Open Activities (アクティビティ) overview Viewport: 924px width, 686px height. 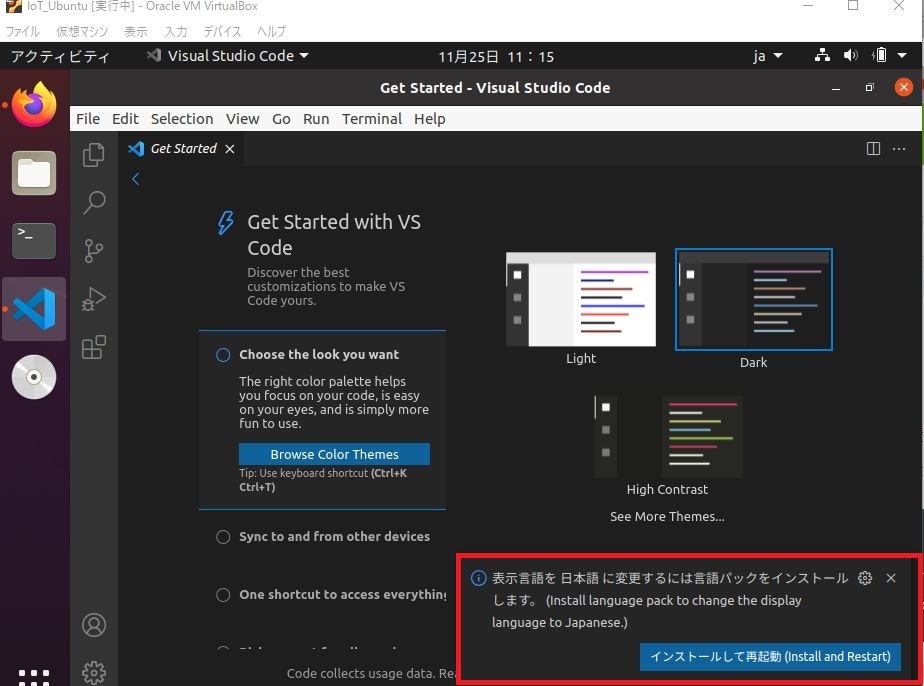point(60,56)
